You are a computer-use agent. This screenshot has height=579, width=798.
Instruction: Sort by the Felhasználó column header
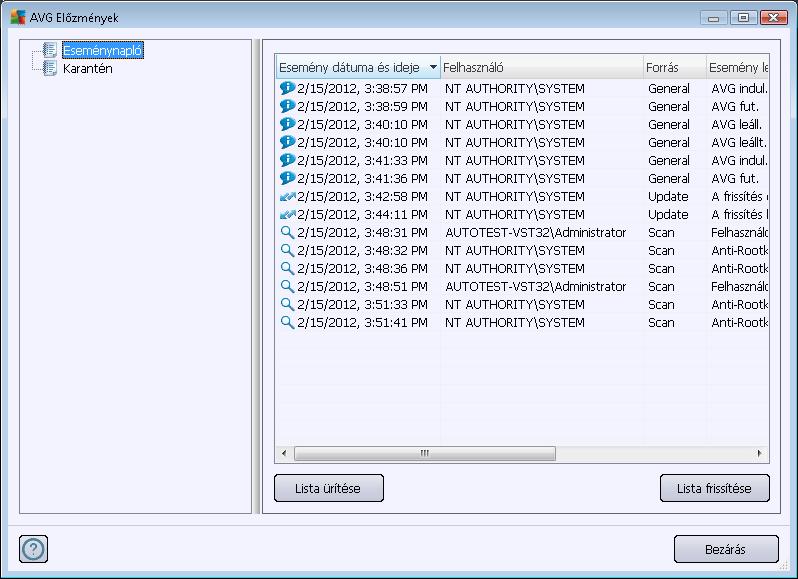[542, 67]
